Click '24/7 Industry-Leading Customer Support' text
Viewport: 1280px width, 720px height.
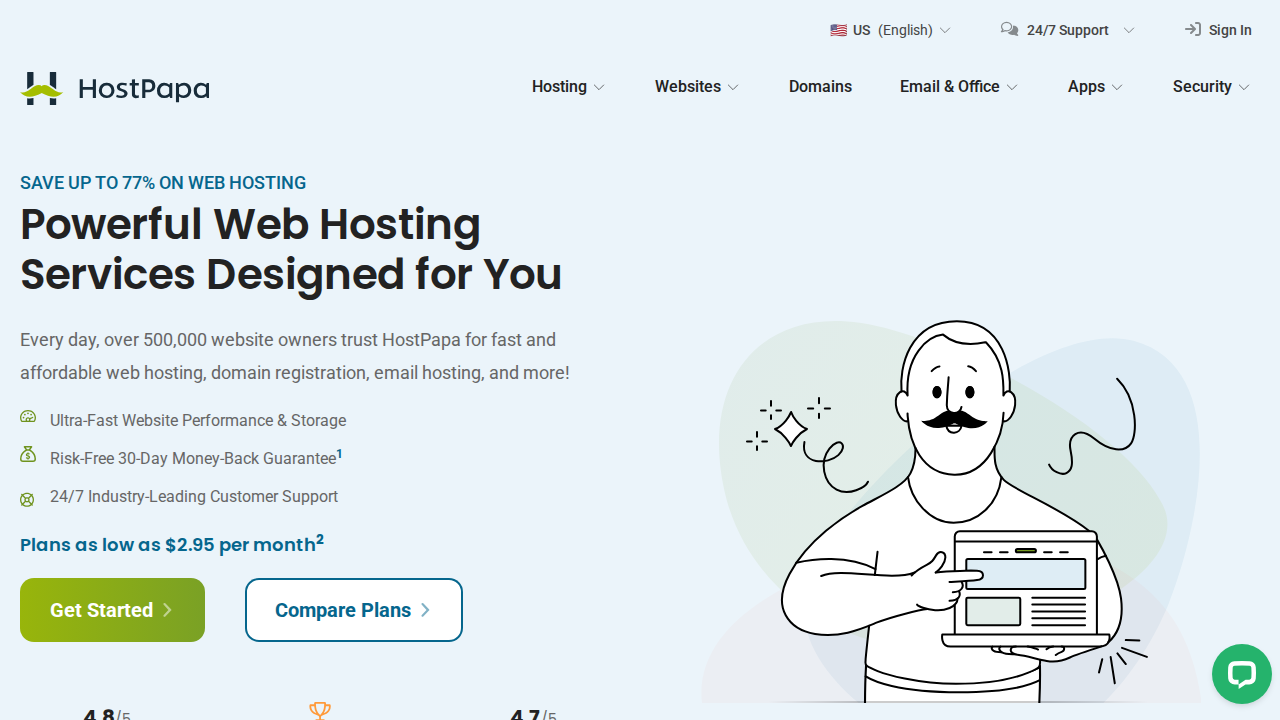(x=194, y=497)
